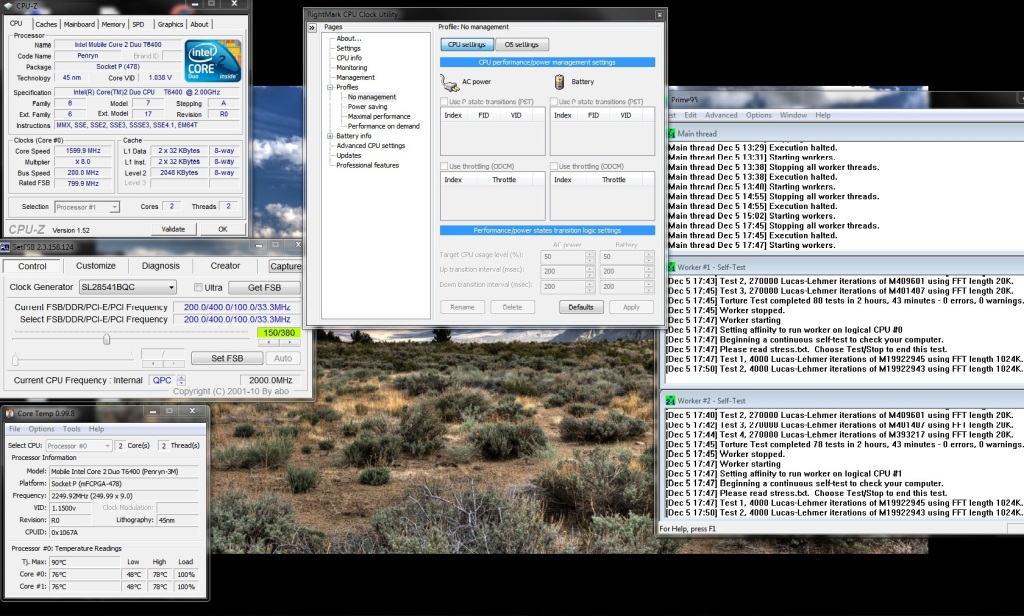The width and height of the screenshot is (1024, 616).
Task: Click the collapse pages arrow icon in RightMark
Action: tap(312, 27)
